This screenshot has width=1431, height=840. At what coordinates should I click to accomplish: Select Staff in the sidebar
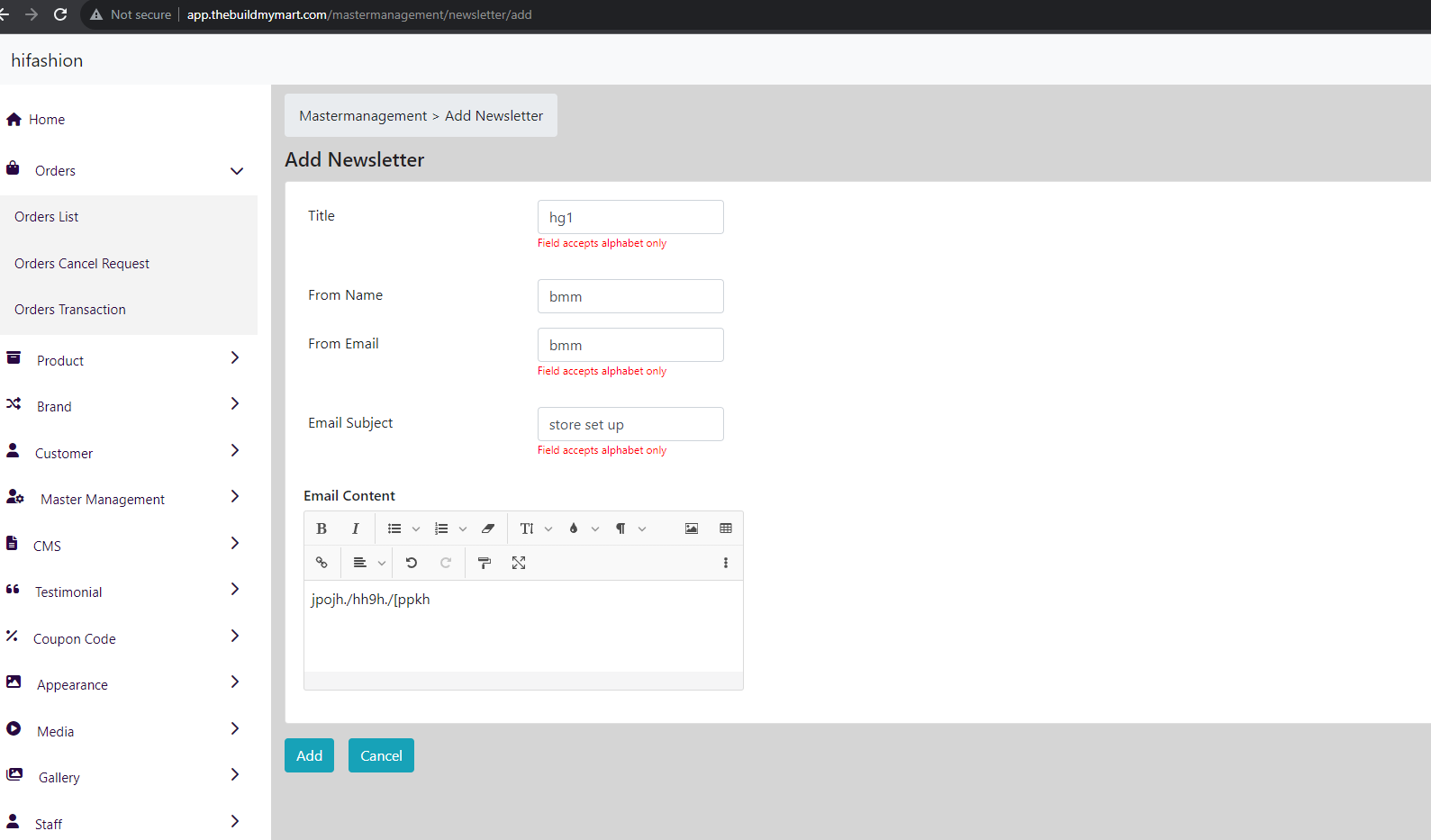pyautogui.click(x=49, y=825)
